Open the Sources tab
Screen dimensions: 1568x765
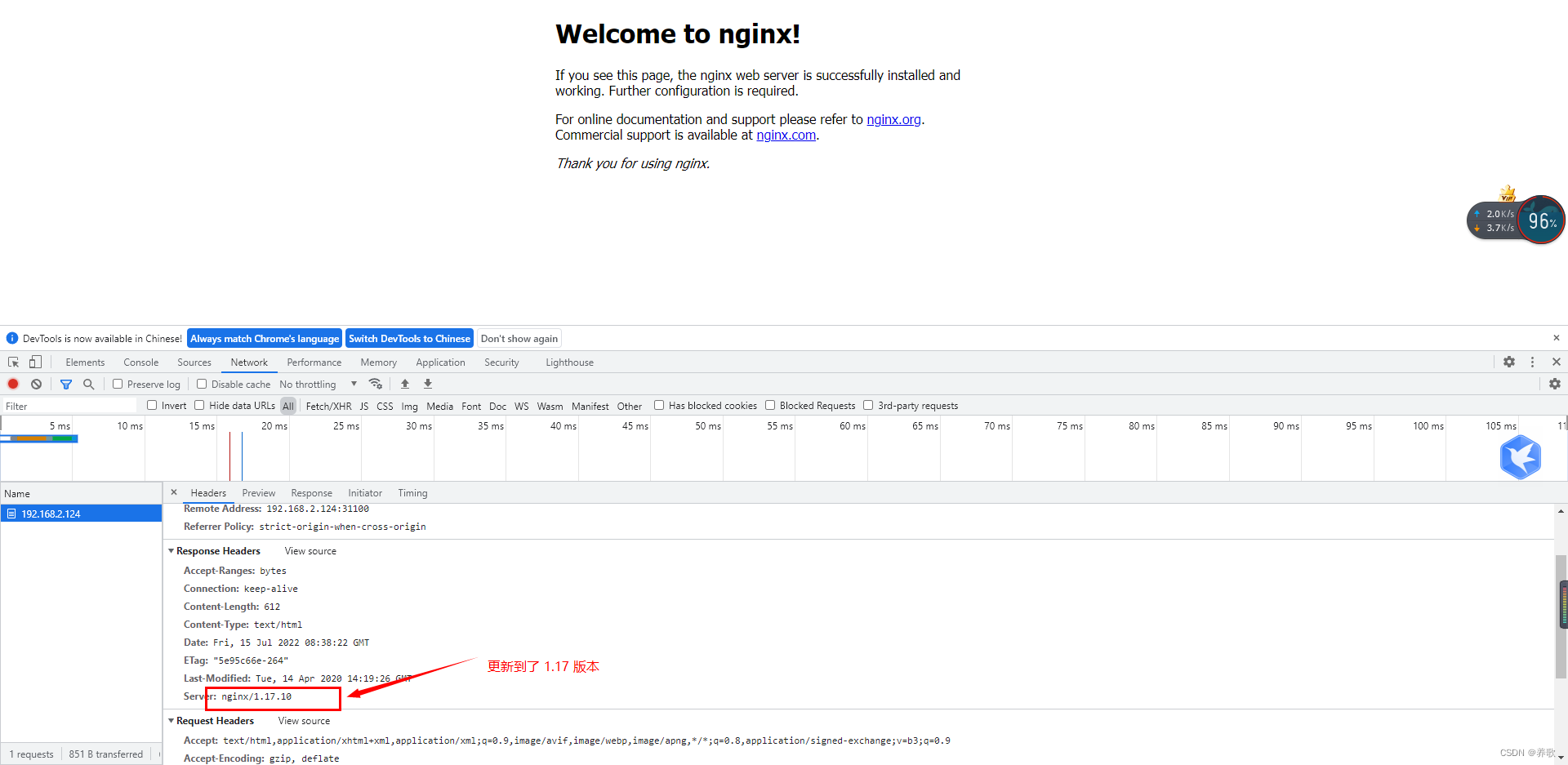click(x=194, y=362)
